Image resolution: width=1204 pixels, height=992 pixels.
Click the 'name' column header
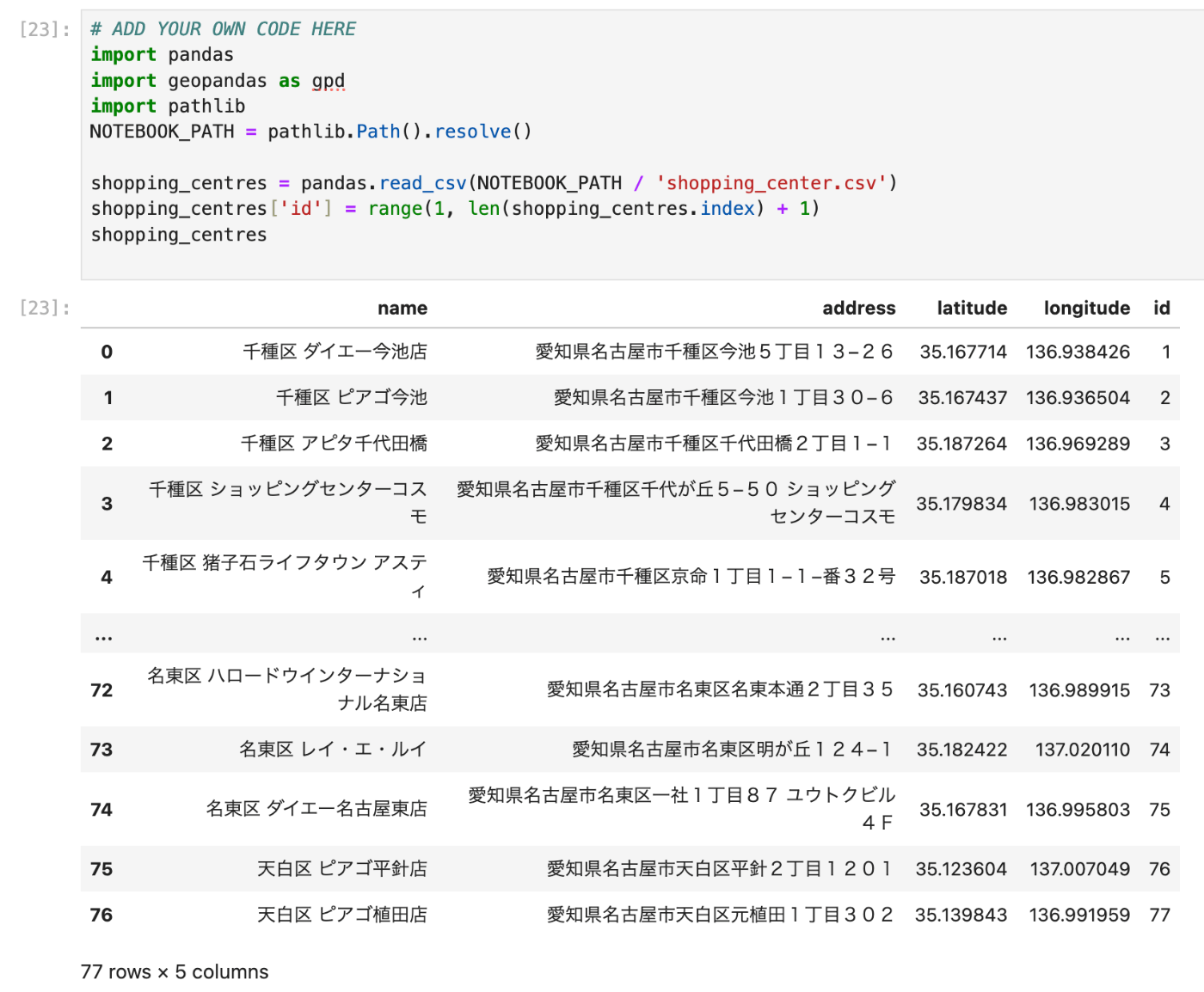pos(402,308)
